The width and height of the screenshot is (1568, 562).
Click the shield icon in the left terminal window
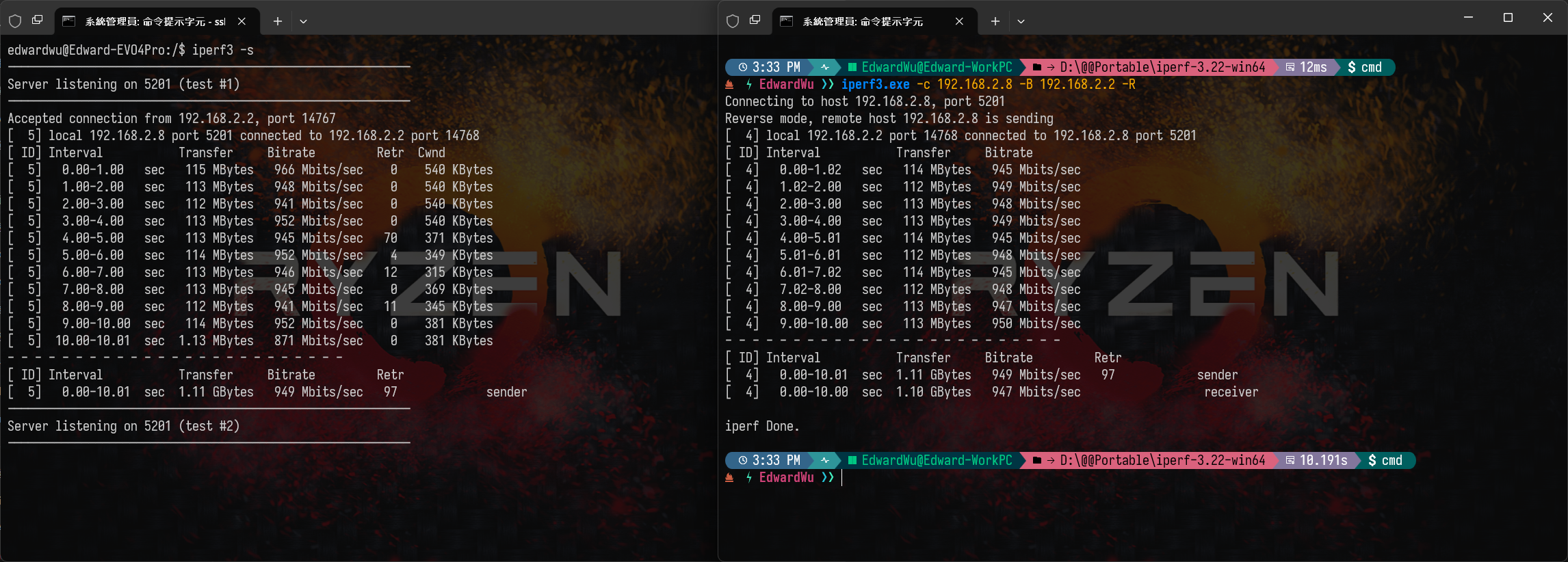tap(15, 21)
